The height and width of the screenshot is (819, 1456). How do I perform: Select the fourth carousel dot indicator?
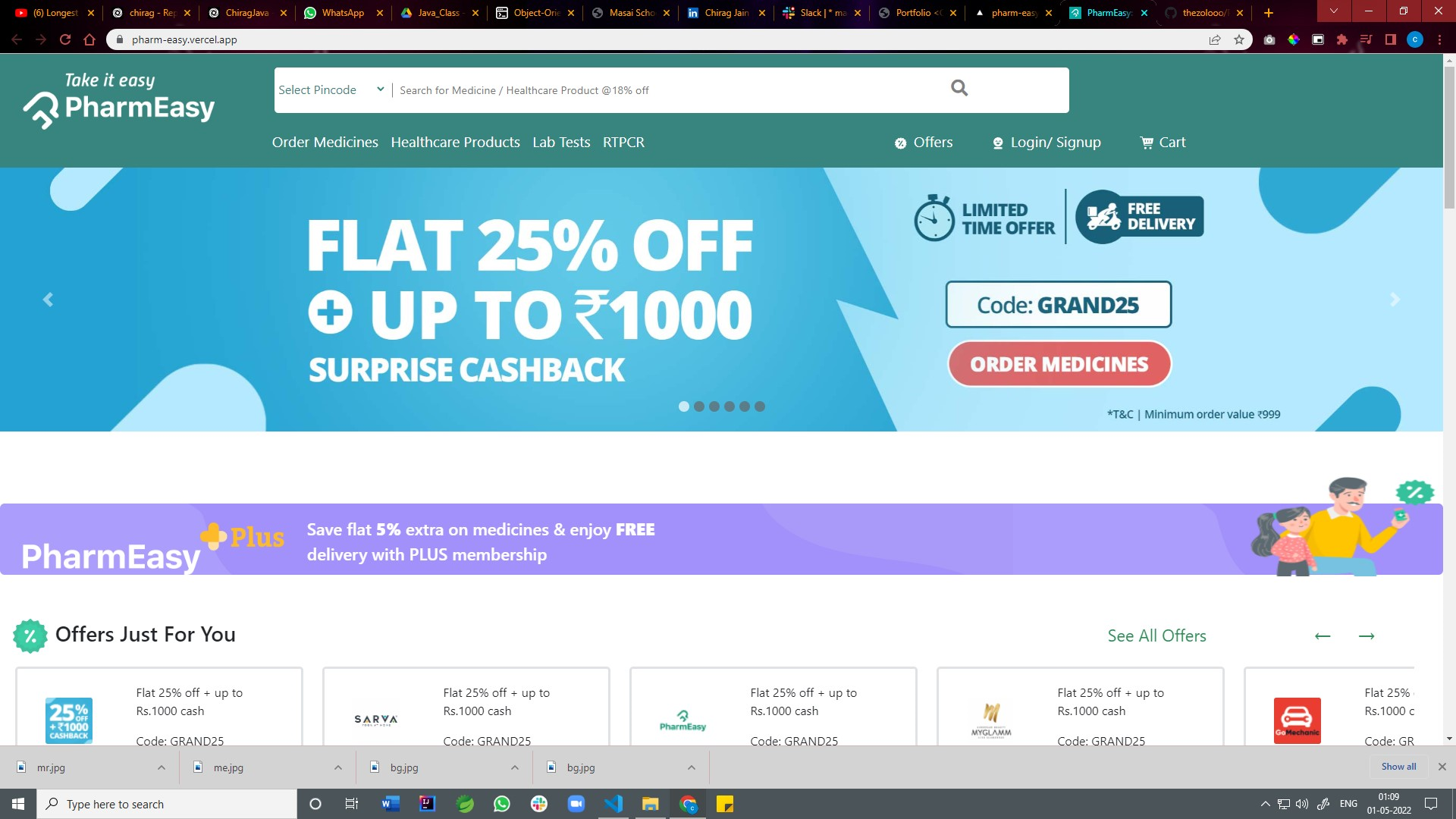click(730, 406)
